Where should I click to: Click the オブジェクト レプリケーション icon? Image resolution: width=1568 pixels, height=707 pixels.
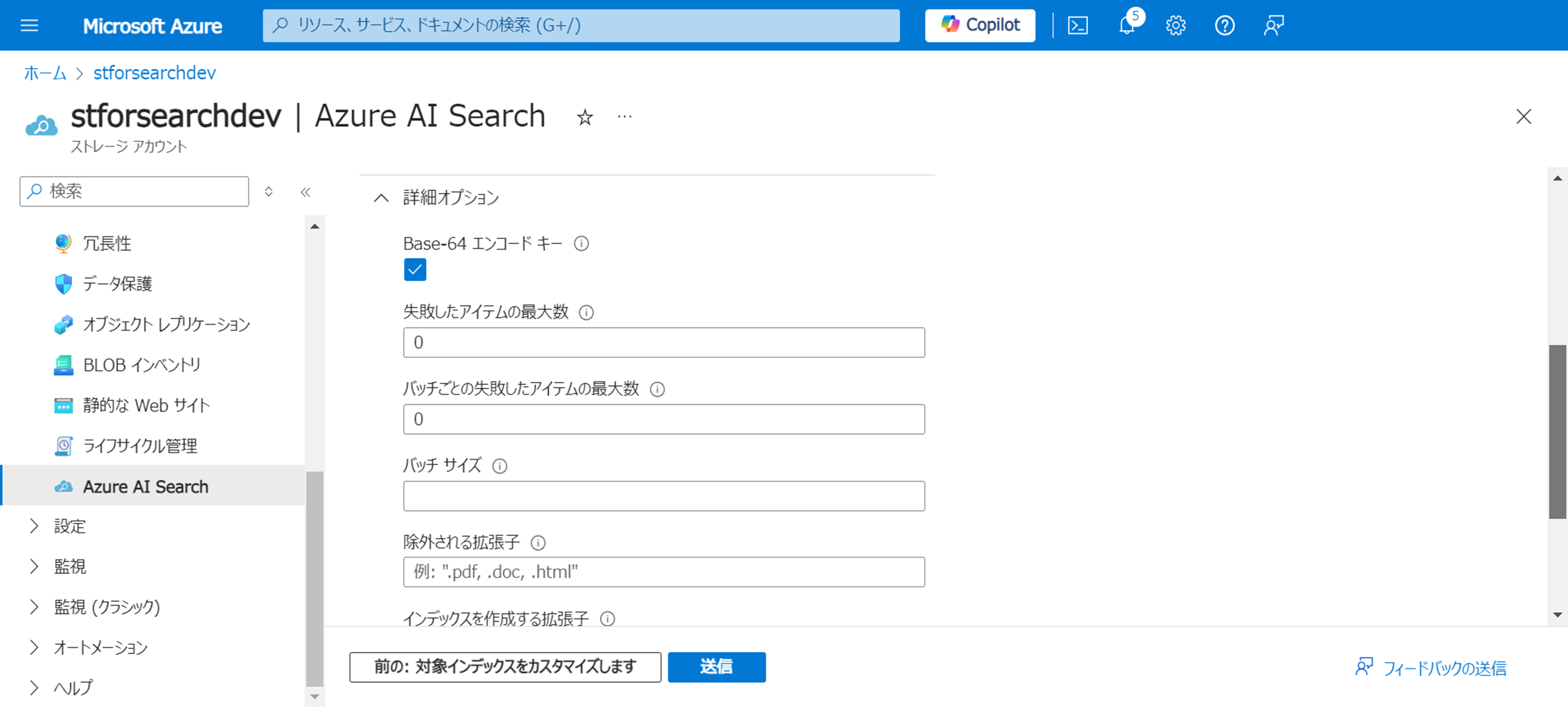point(64,324)
